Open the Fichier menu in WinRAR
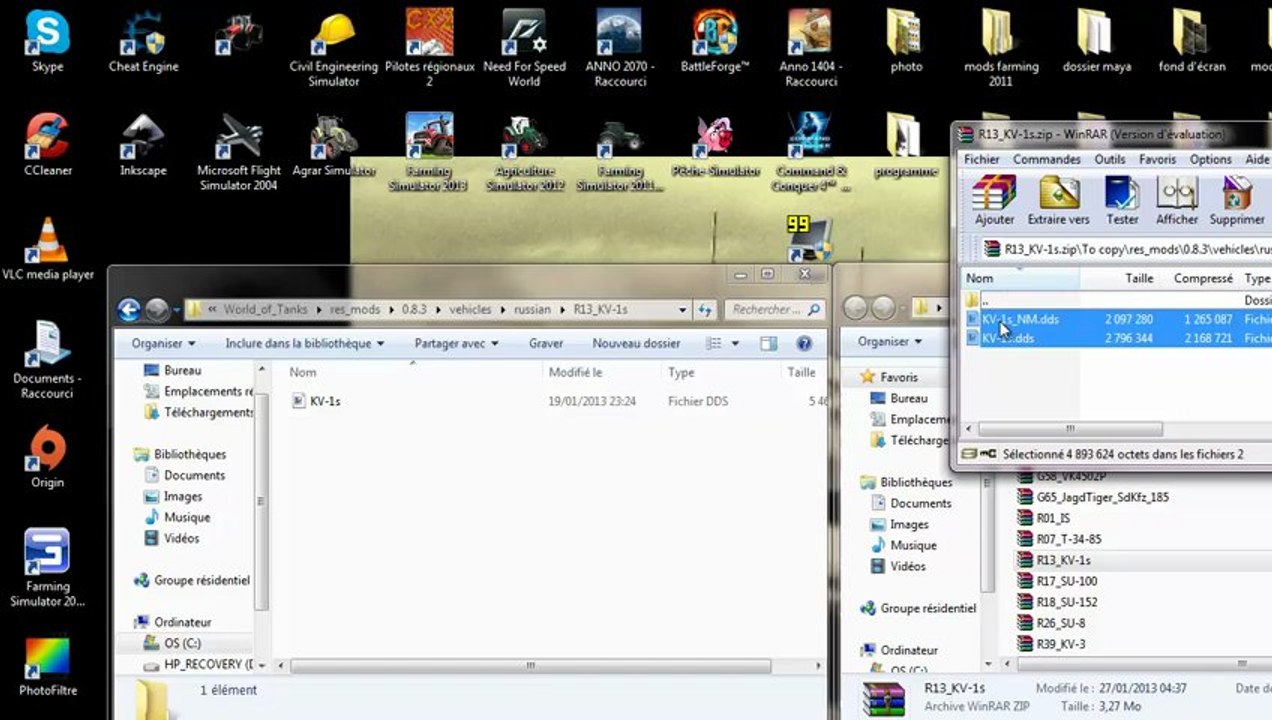 [982, 159]
